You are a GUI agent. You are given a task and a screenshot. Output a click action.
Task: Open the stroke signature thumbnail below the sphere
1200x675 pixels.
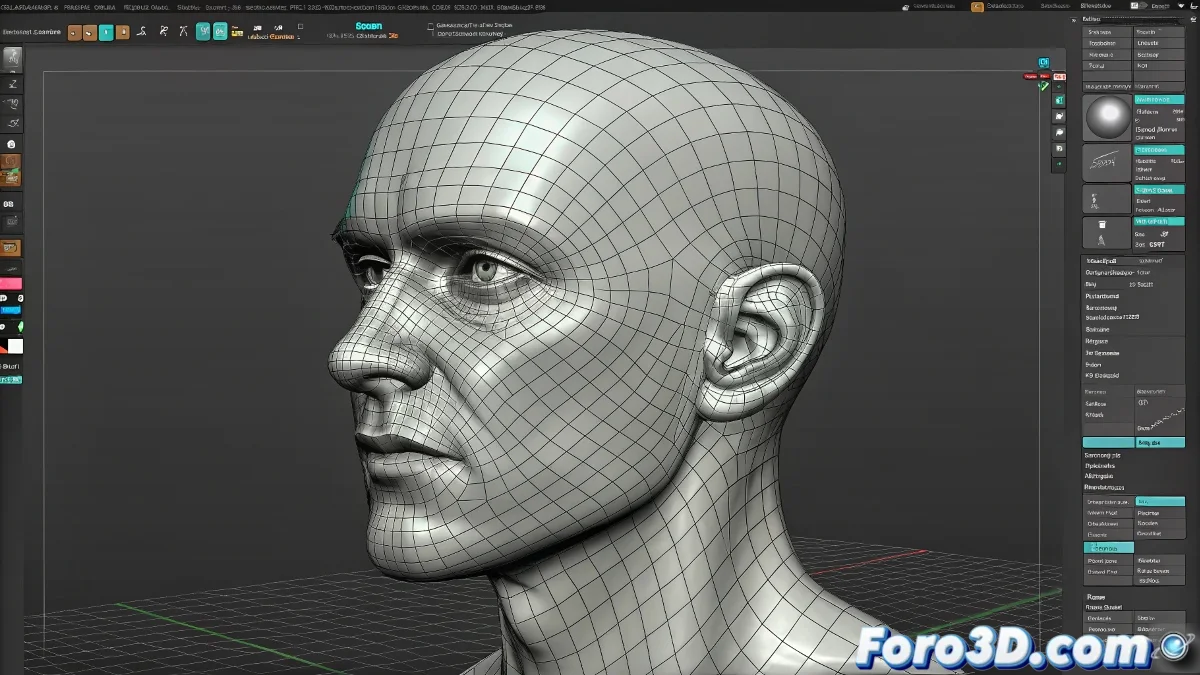point(1107,162)
